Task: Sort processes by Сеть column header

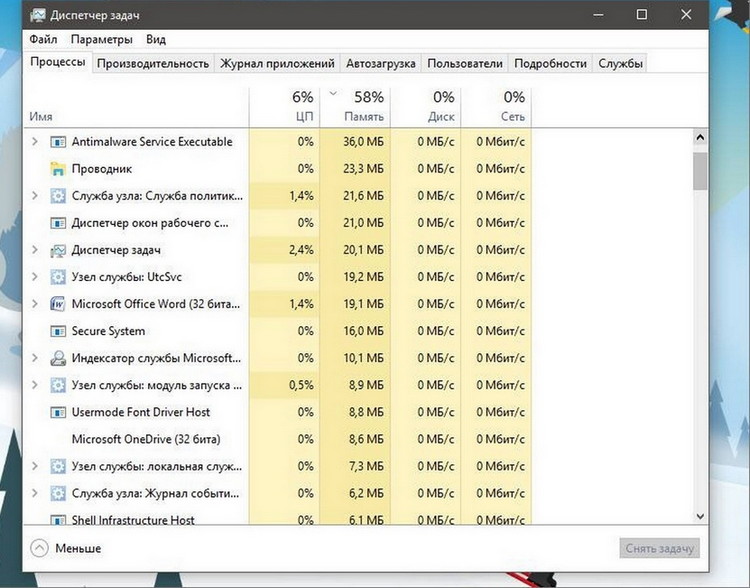Action: tap(496, 107)
